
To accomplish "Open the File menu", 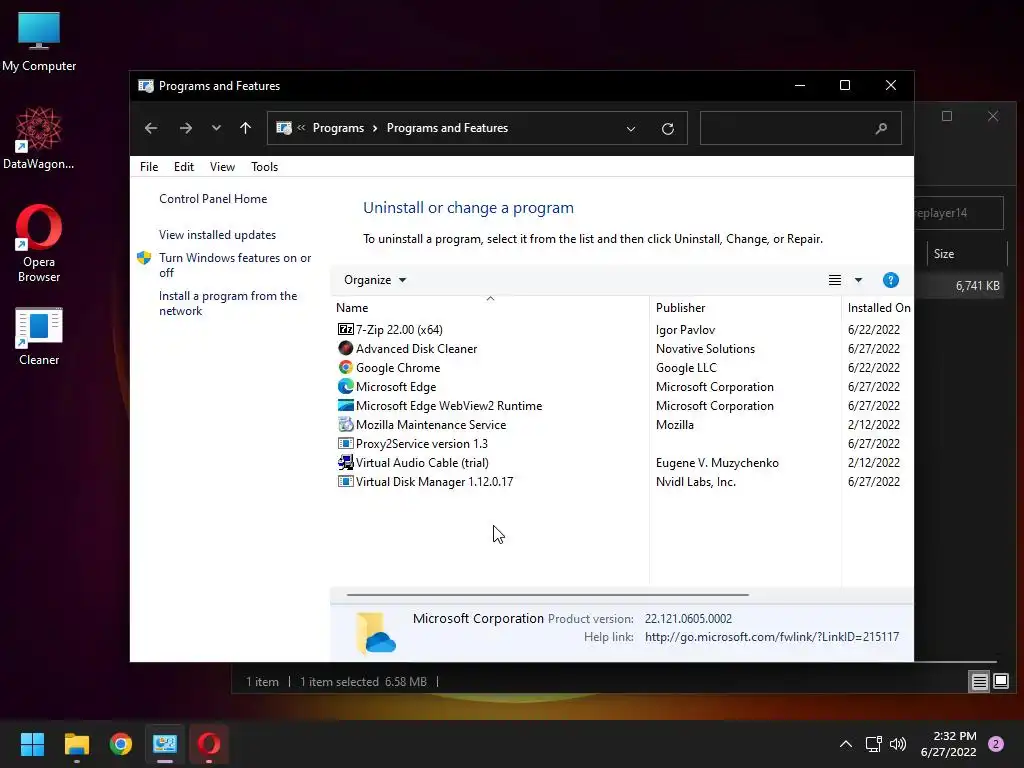I will (x=149, y=167).
